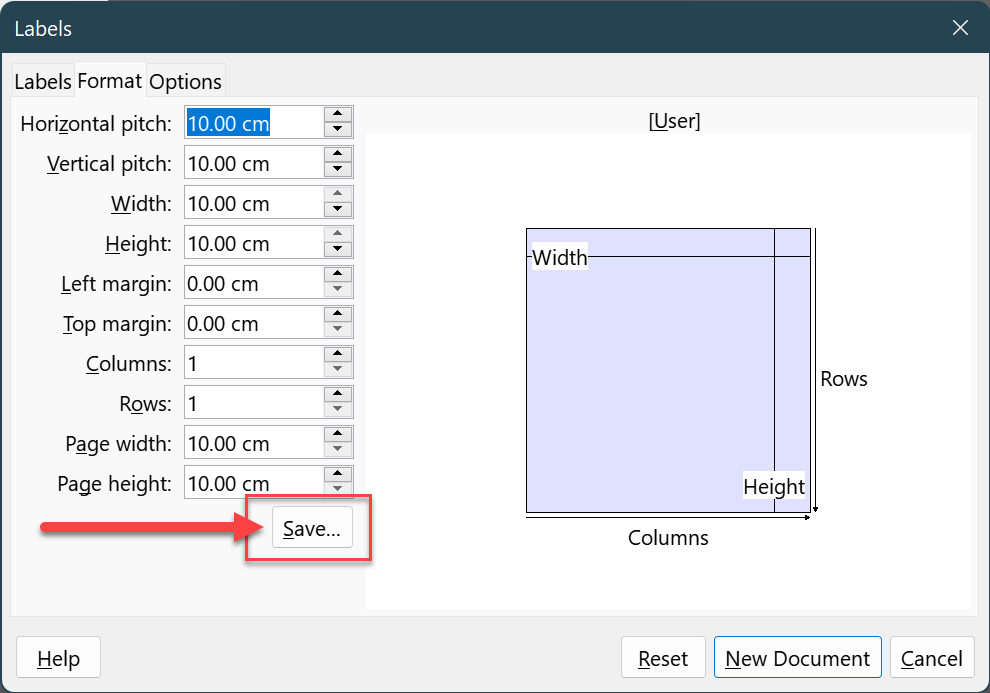Increase the Page height value
990x693 pixels.
[338, 475]
